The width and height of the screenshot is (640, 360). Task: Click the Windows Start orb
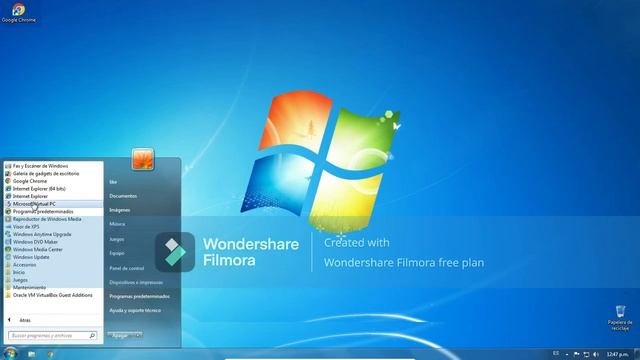[10, 353]
